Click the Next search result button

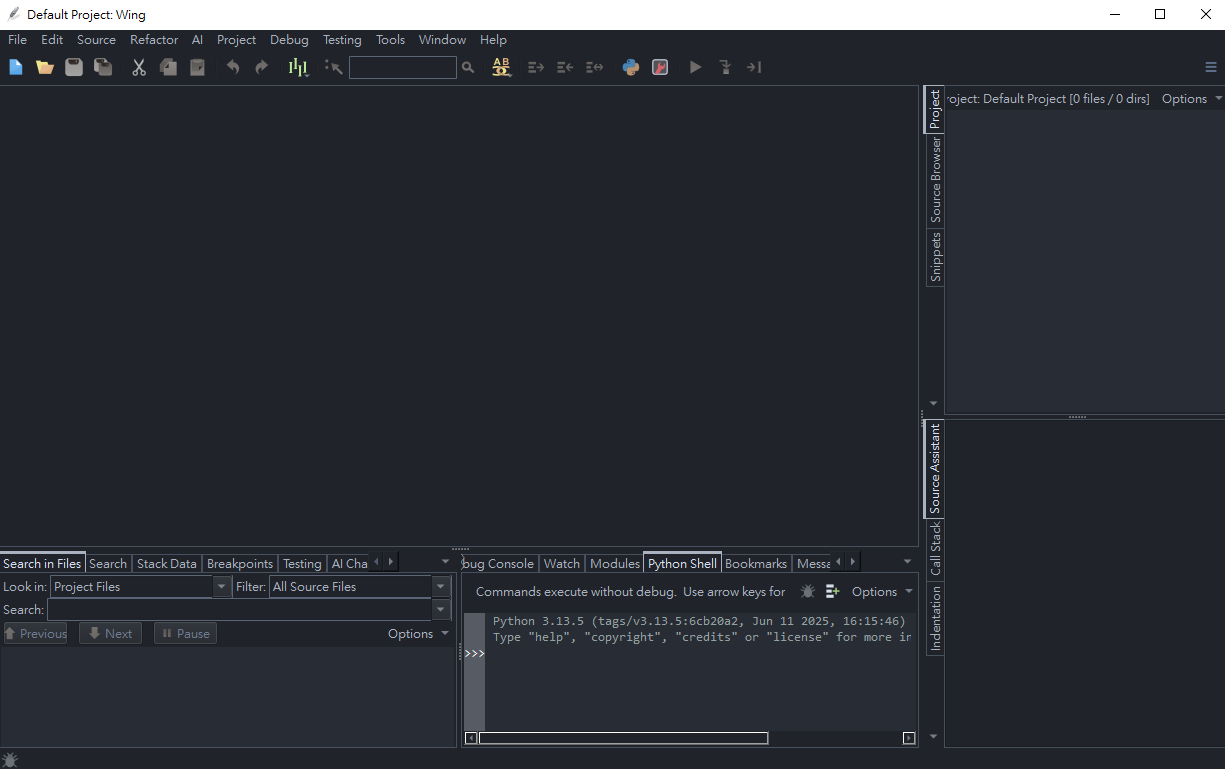(110, 633)
